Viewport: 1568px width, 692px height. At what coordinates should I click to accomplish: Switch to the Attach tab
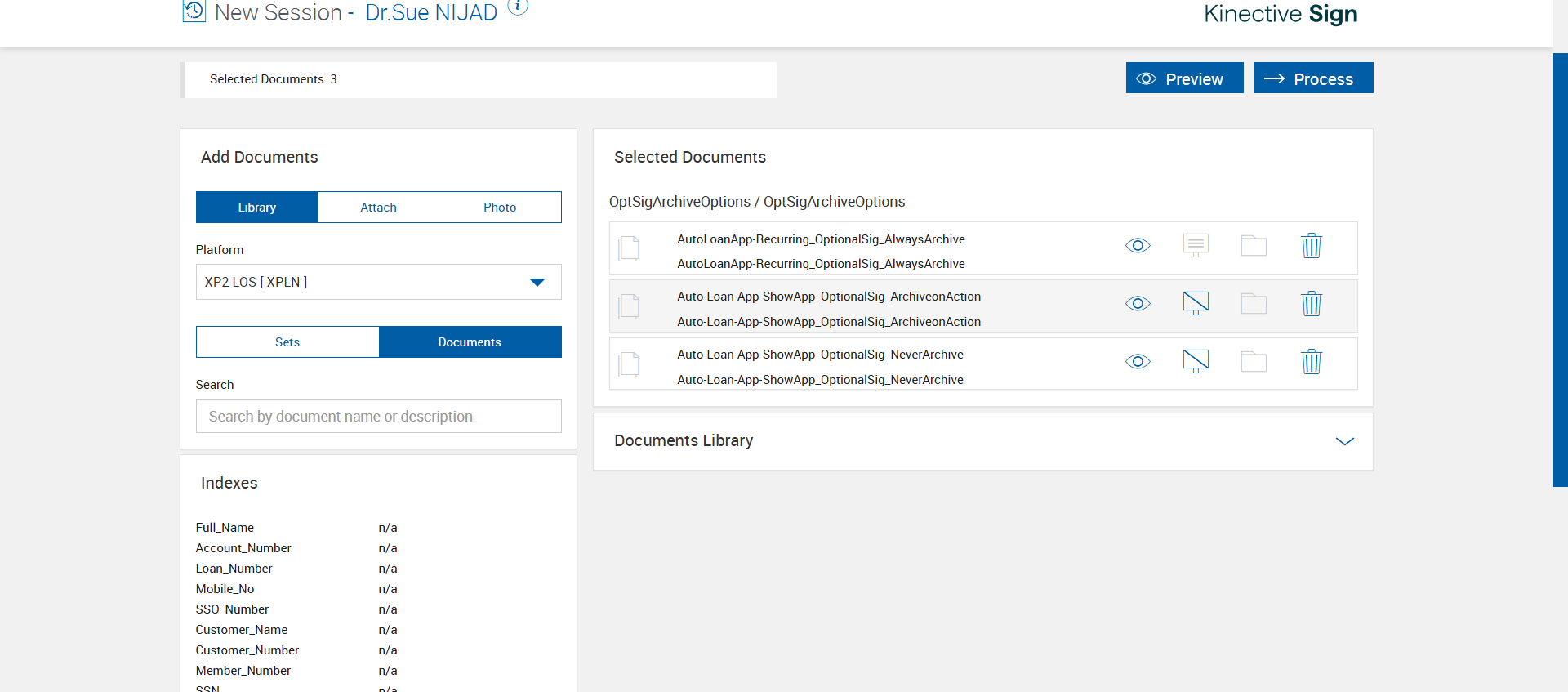pos(378,208)
